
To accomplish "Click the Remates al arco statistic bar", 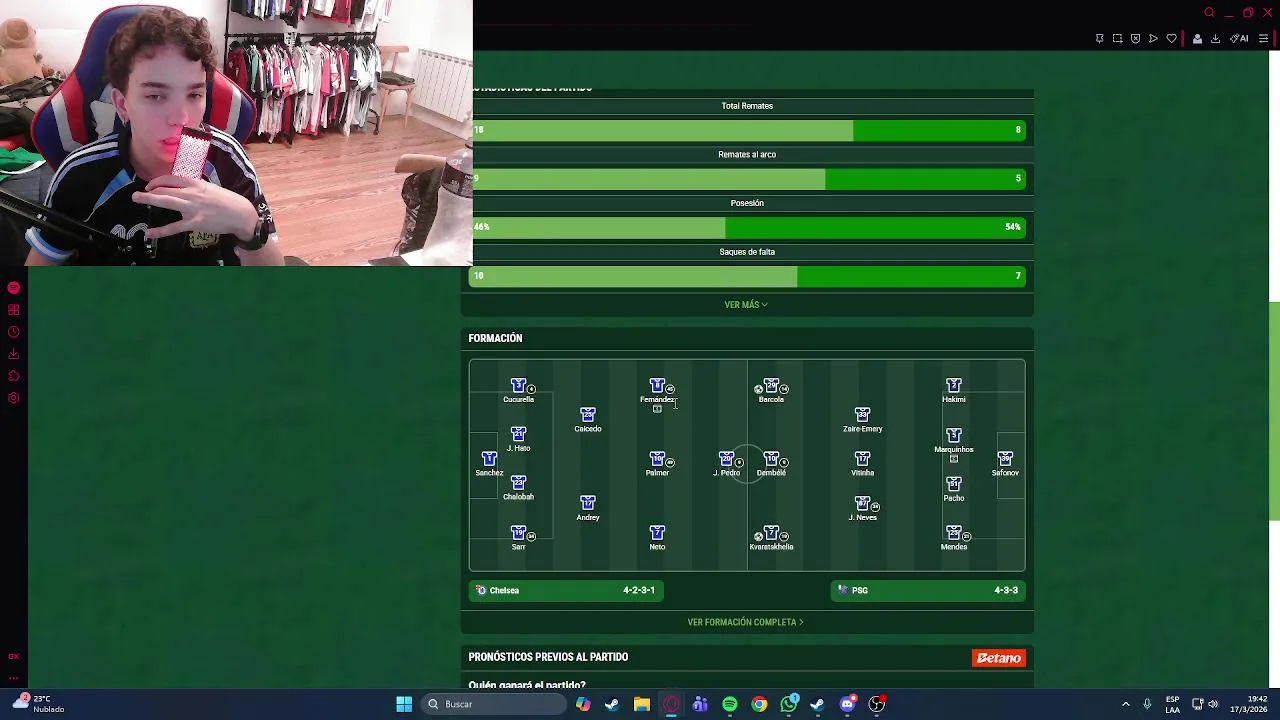I will pyautogui.click(x=748, y=179).
